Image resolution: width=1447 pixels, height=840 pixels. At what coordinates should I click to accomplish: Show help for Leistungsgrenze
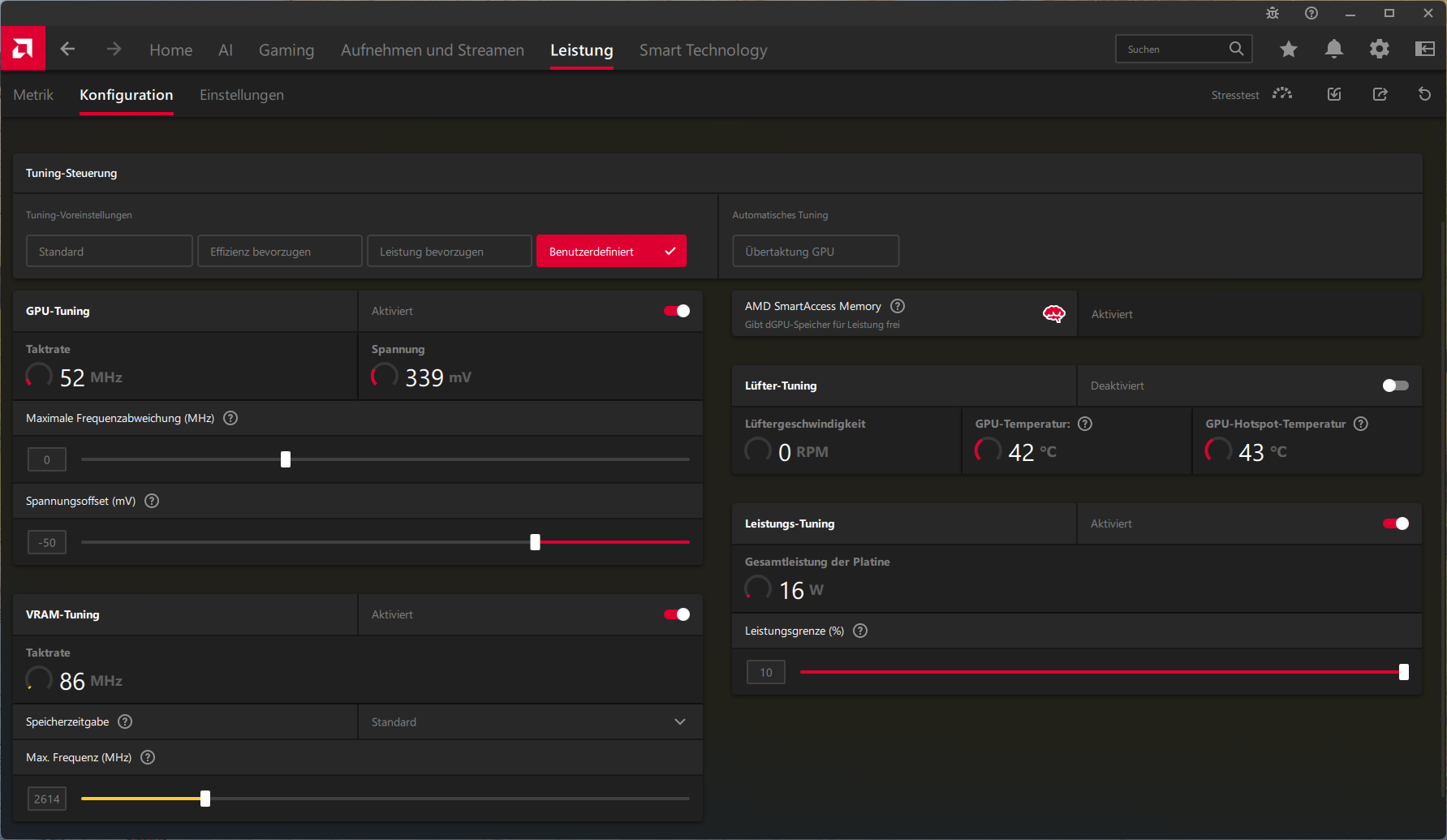click(860, 631)
